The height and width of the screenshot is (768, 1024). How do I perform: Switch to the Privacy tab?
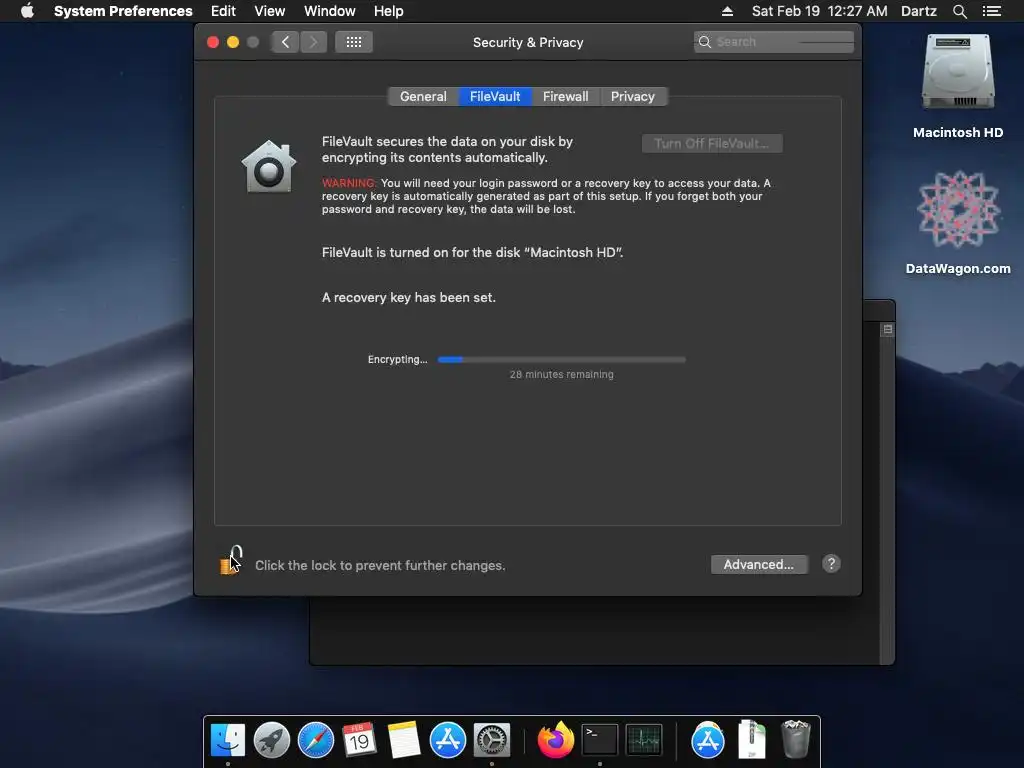coord(633,97)
